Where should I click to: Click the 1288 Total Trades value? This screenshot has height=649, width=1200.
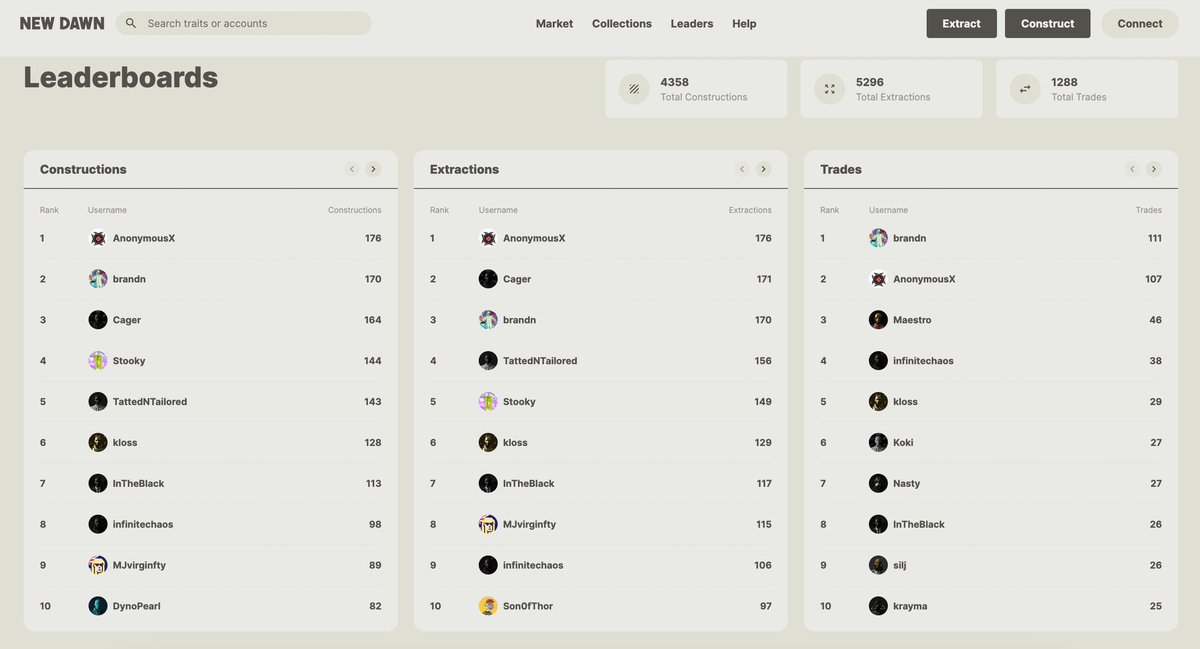pyautogui.click(x=1065, y=82)
